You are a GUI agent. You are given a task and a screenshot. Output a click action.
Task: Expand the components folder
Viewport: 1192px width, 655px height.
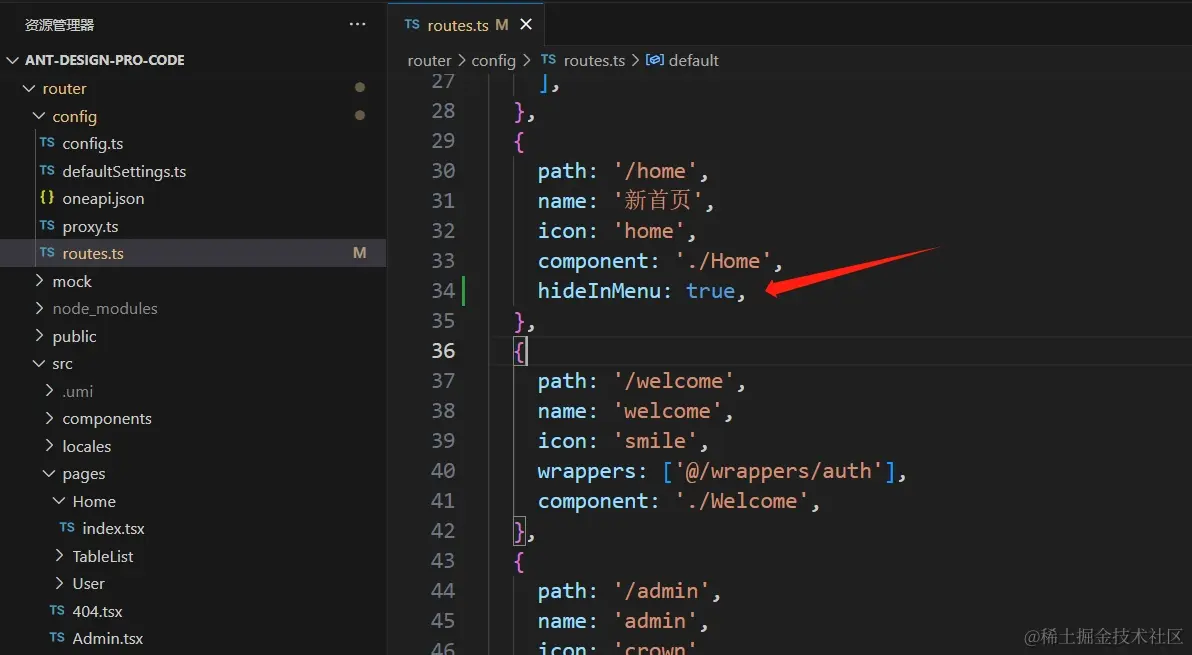(x=49, y=419)
